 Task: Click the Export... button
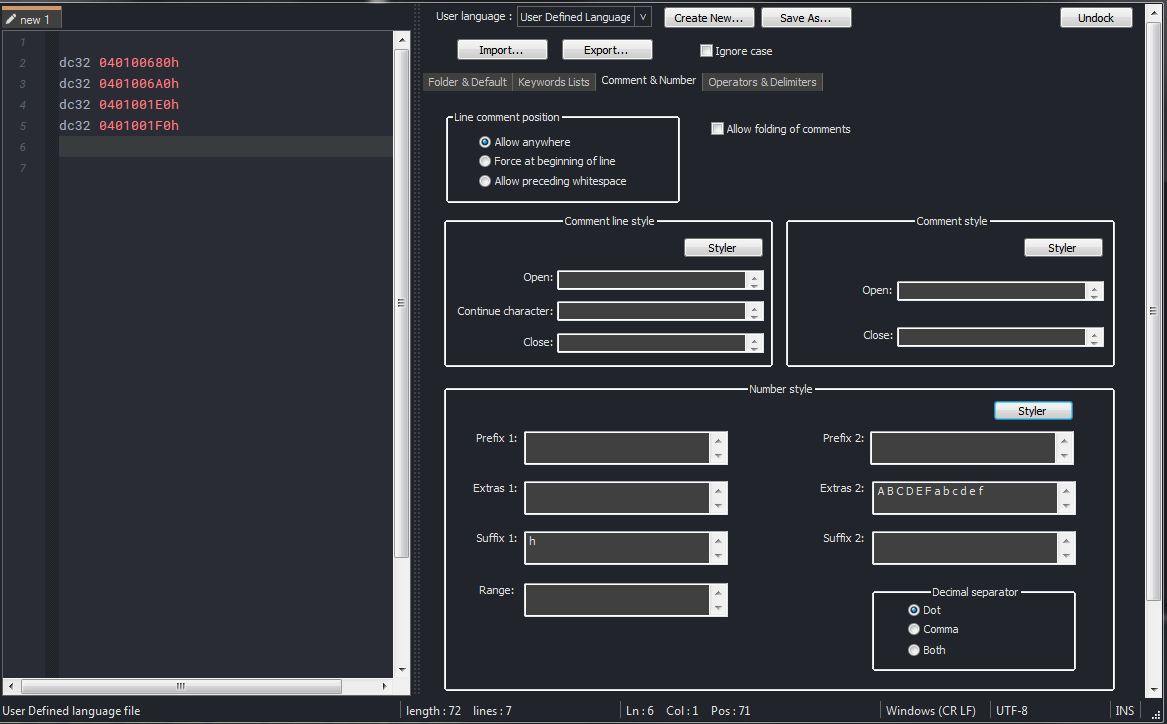(x=607, y=50)
